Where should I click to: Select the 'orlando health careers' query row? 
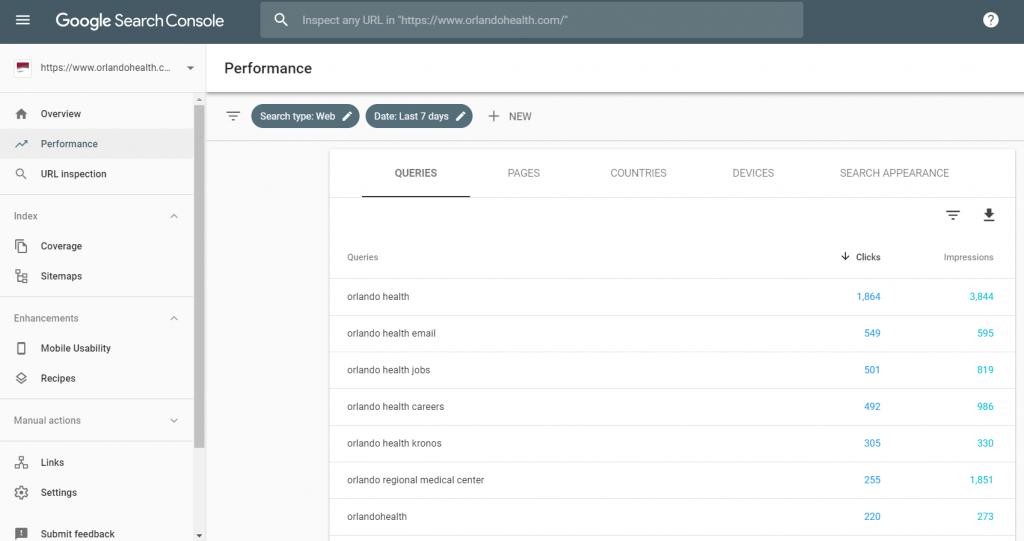pyautogui.click(x=672, y=406)
